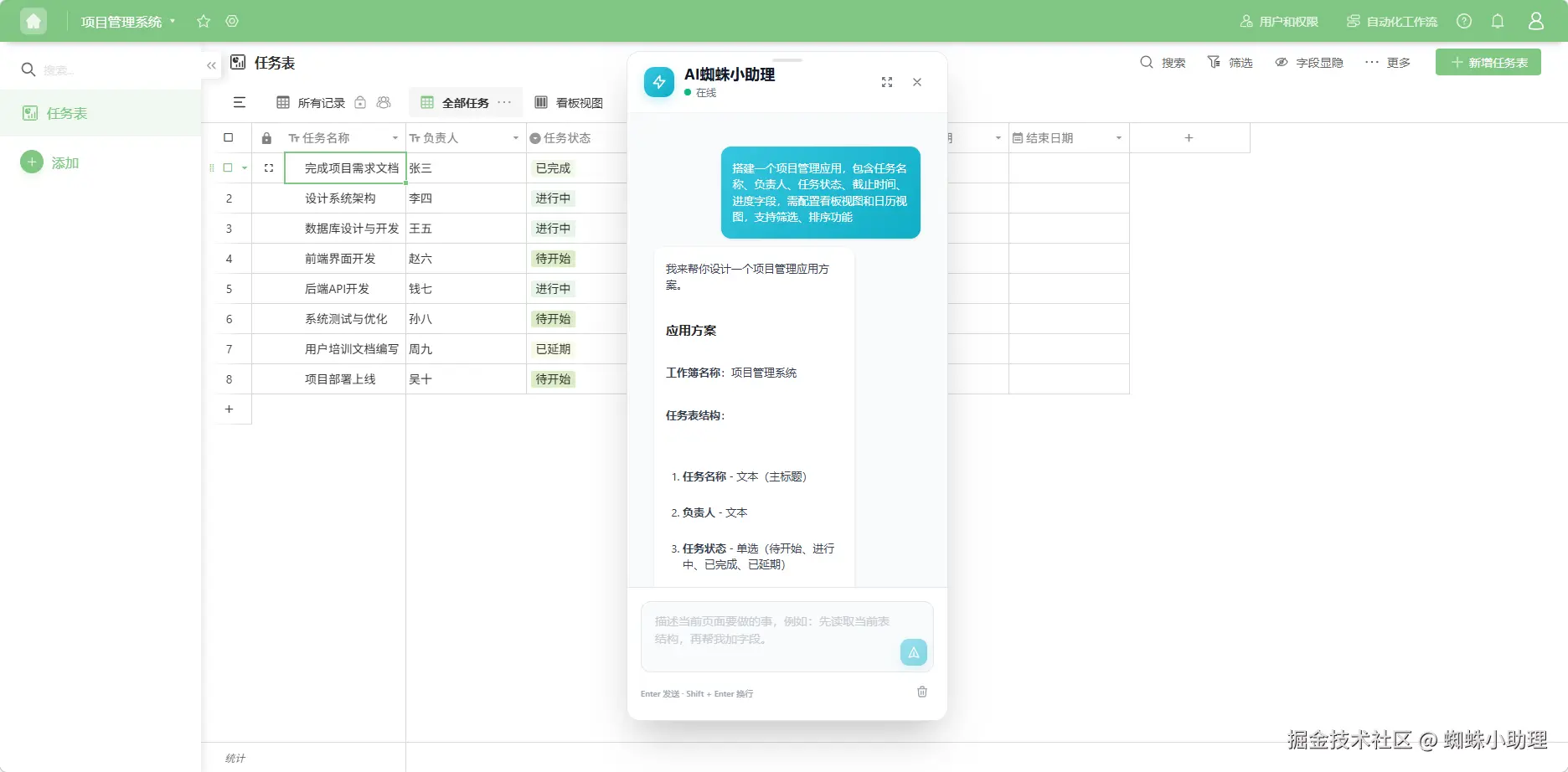Click the lock icon beside 所有记录

coord(360,102)
